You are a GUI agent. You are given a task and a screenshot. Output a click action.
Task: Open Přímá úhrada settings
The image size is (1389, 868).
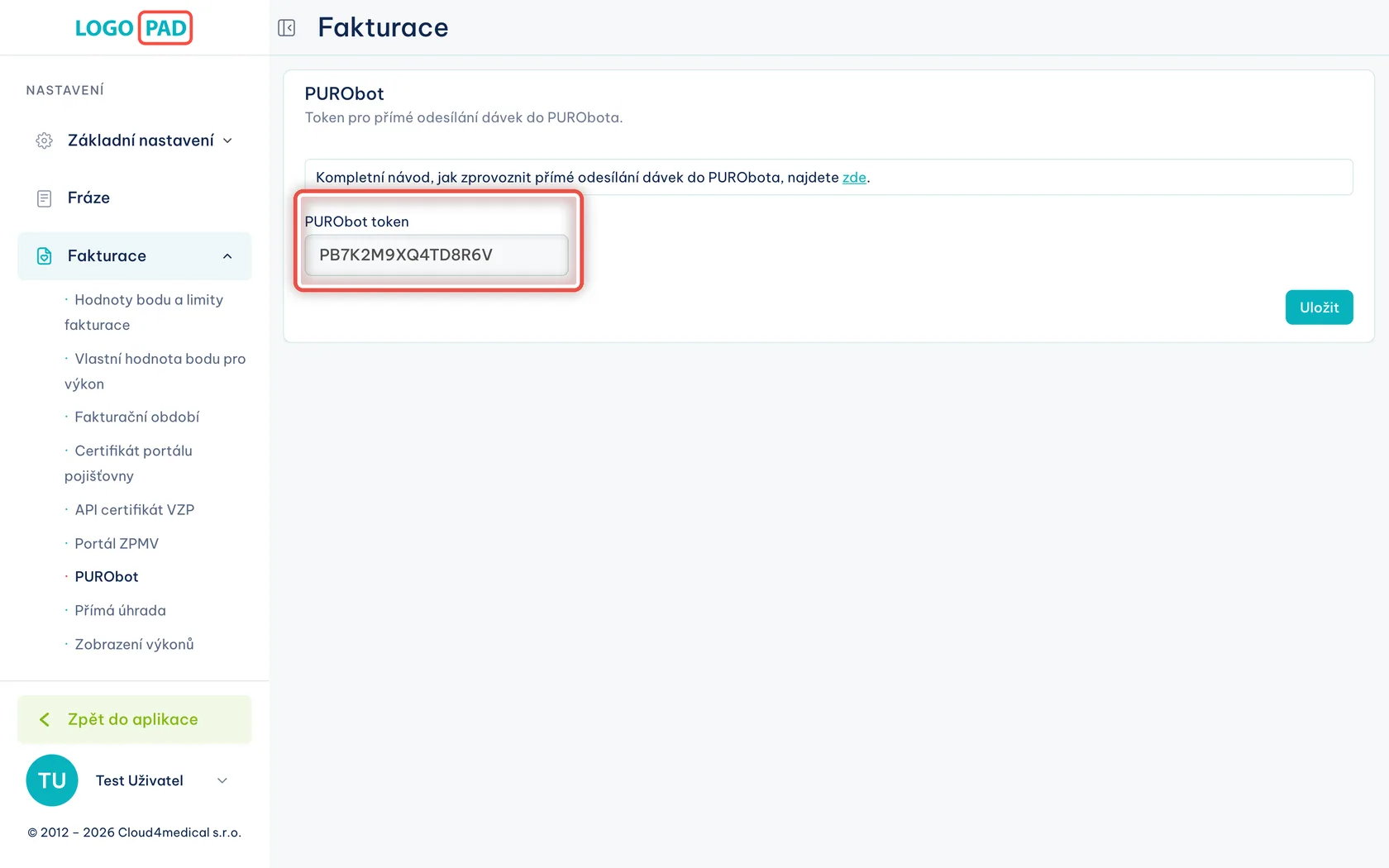point(120,611)
